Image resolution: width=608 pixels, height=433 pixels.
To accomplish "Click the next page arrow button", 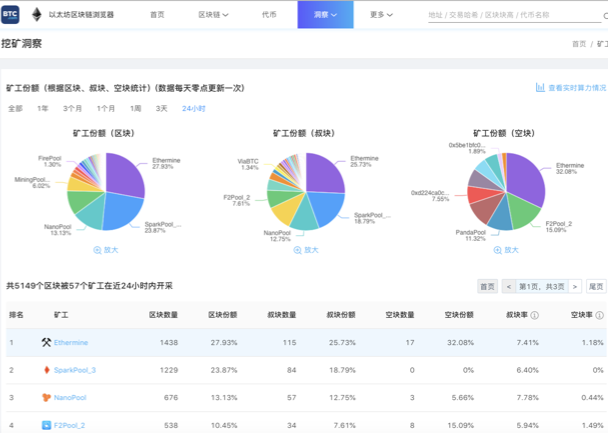I will pos(575,286).
